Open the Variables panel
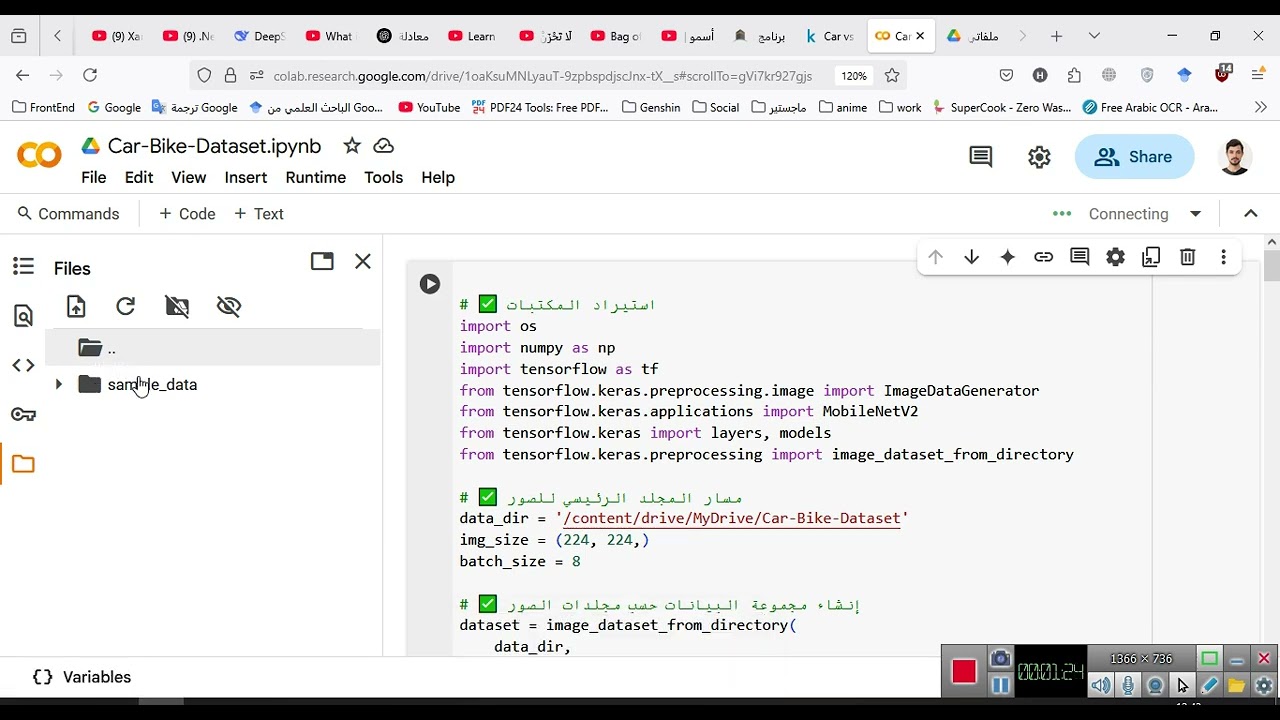Screen dimensions: 1280x720 tap(82, 677)
